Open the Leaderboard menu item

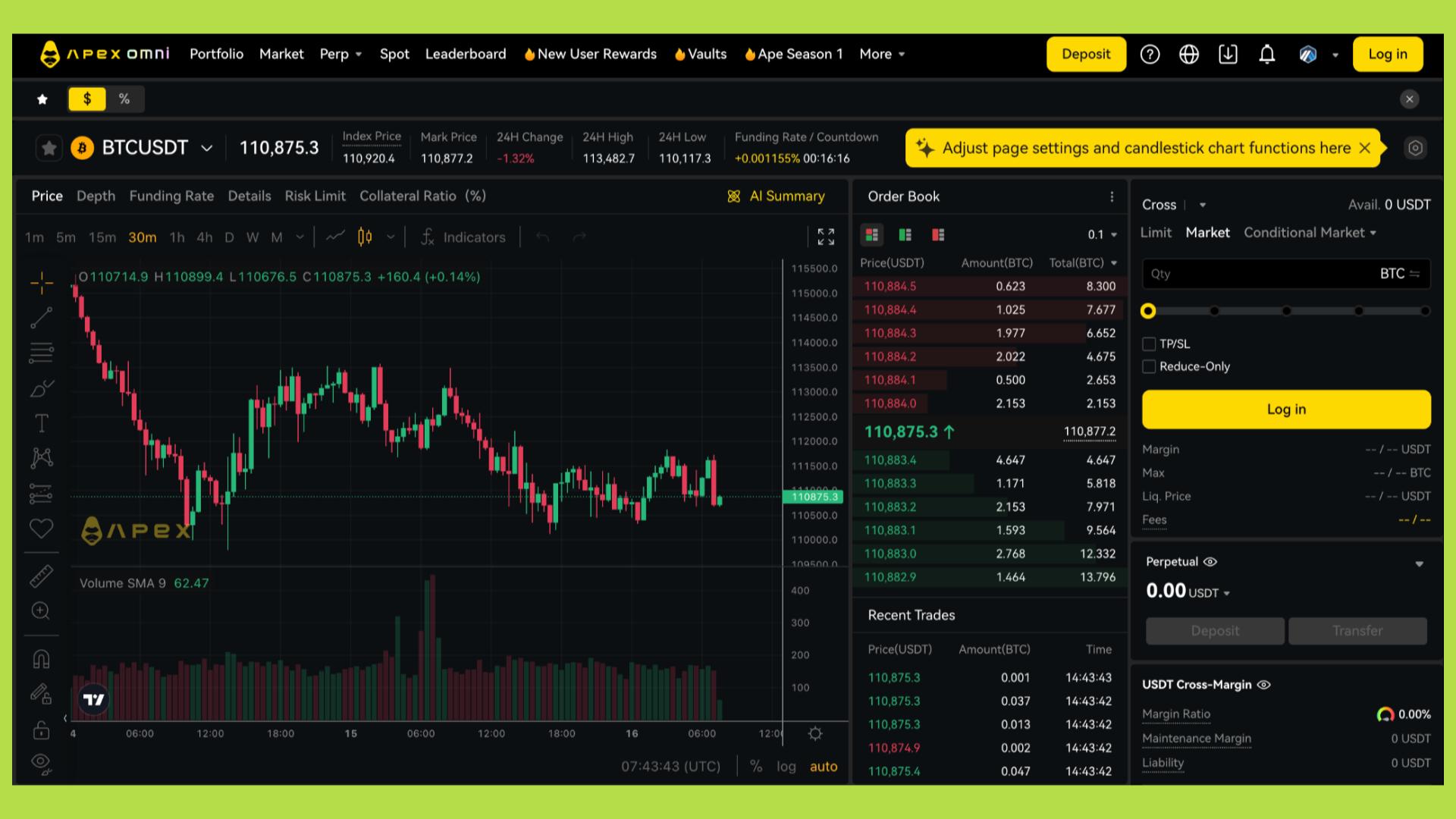click(465, 55)
